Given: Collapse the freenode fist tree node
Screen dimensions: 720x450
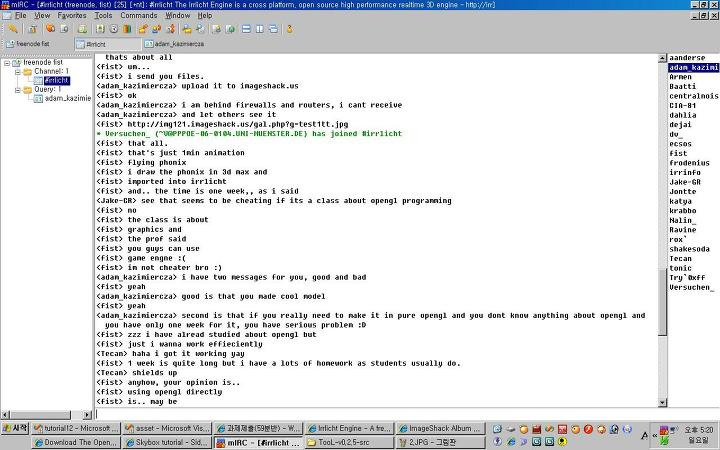Looking at the screenshot, I should pyautogui.click(x=7, y=62).
